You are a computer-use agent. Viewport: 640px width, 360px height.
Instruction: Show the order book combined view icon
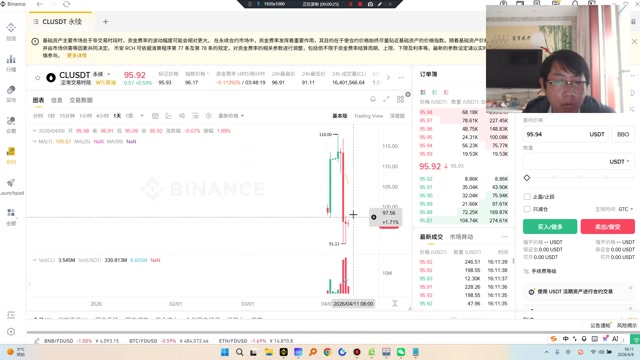click(423, 92)
